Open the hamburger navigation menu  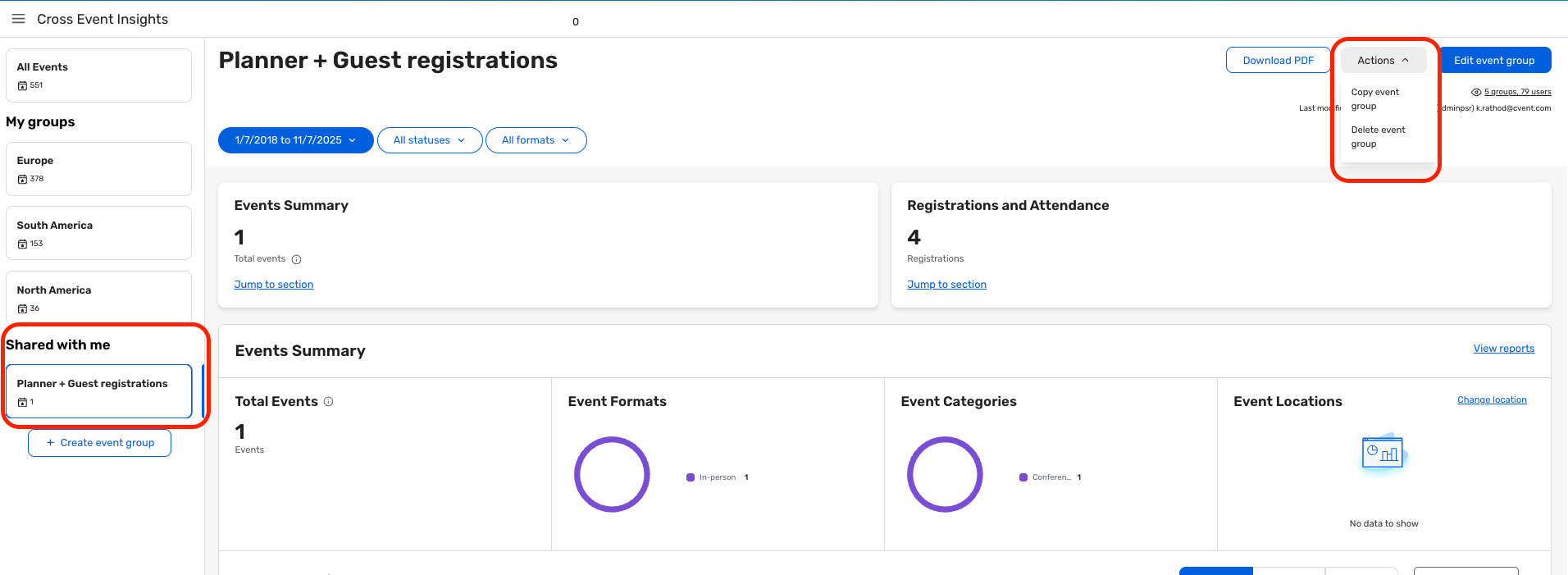coord(18,19)
